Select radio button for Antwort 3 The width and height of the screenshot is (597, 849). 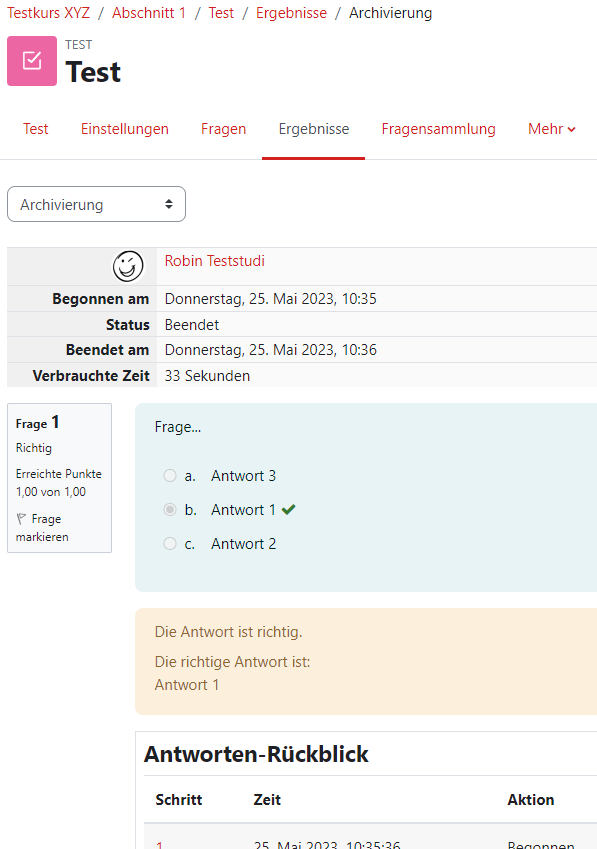[170, 475]
